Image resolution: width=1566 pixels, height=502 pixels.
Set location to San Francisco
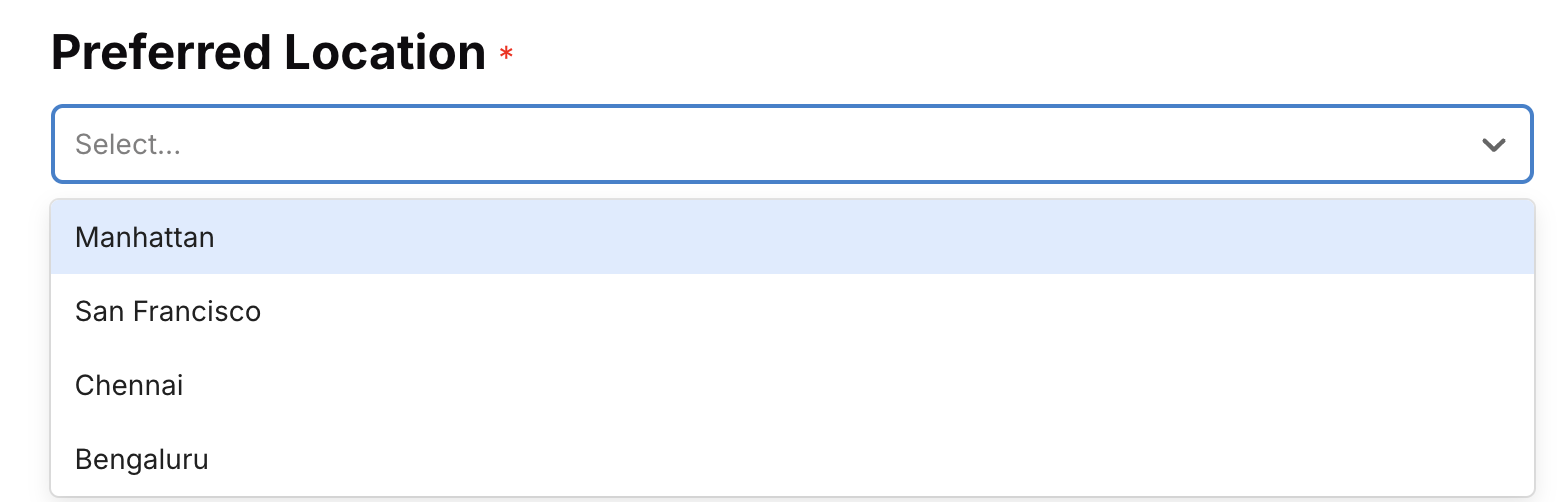pyautogui.click(x=168, y=312)
